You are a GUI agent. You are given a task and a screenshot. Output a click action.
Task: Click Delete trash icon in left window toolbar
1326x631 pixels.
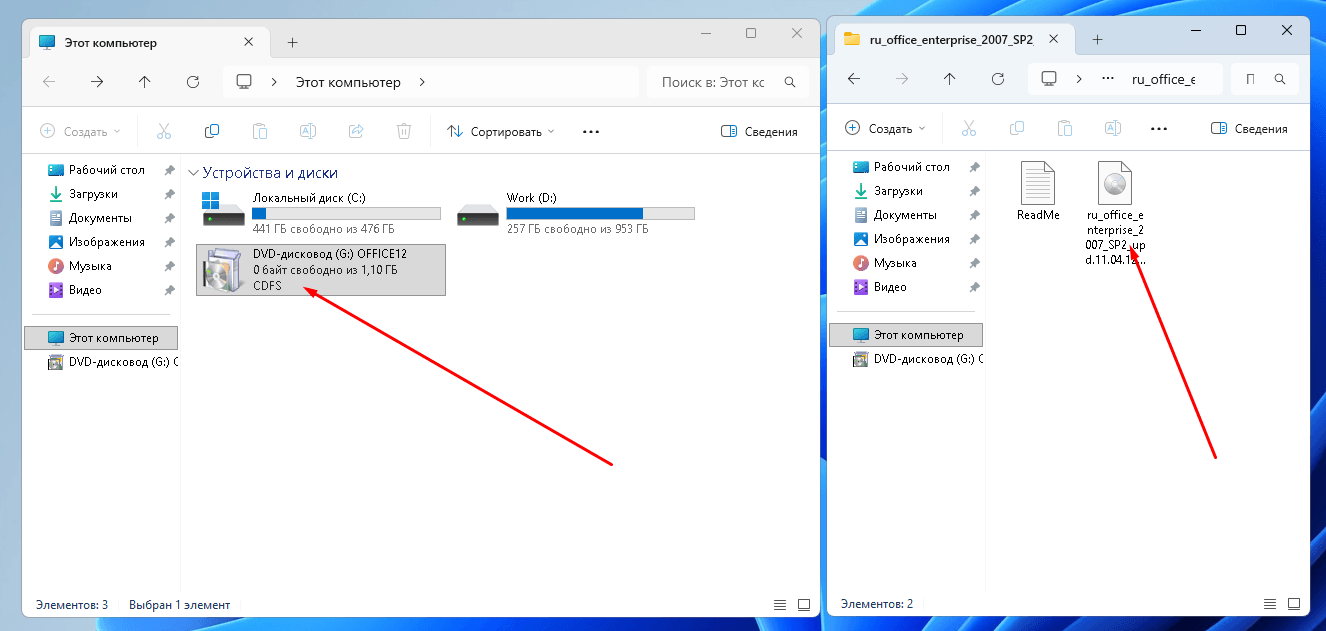point(404,131)
